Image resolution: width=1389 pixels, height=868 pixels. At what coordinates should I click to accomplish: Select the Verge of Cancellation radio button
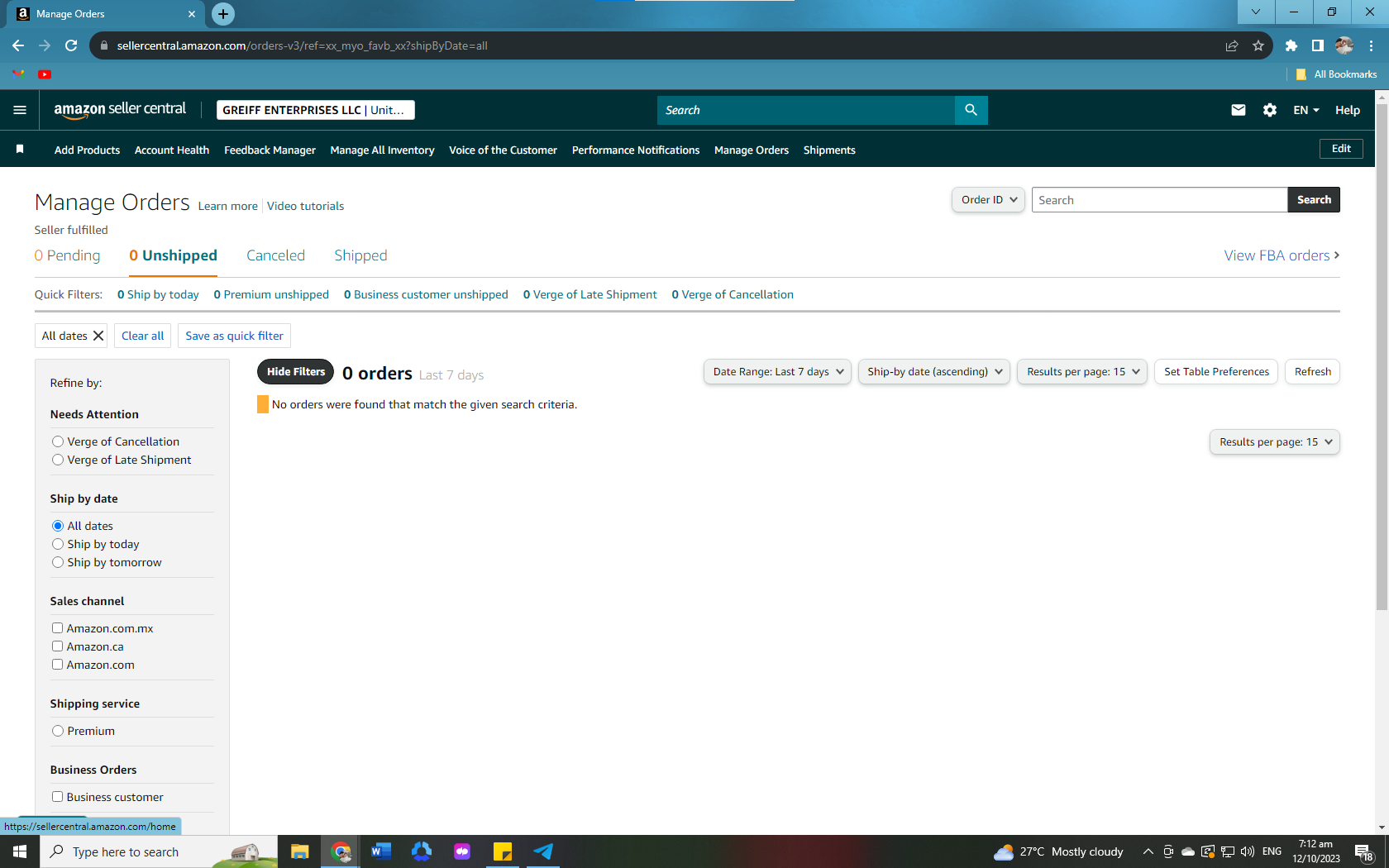click(x=58, y=441)
